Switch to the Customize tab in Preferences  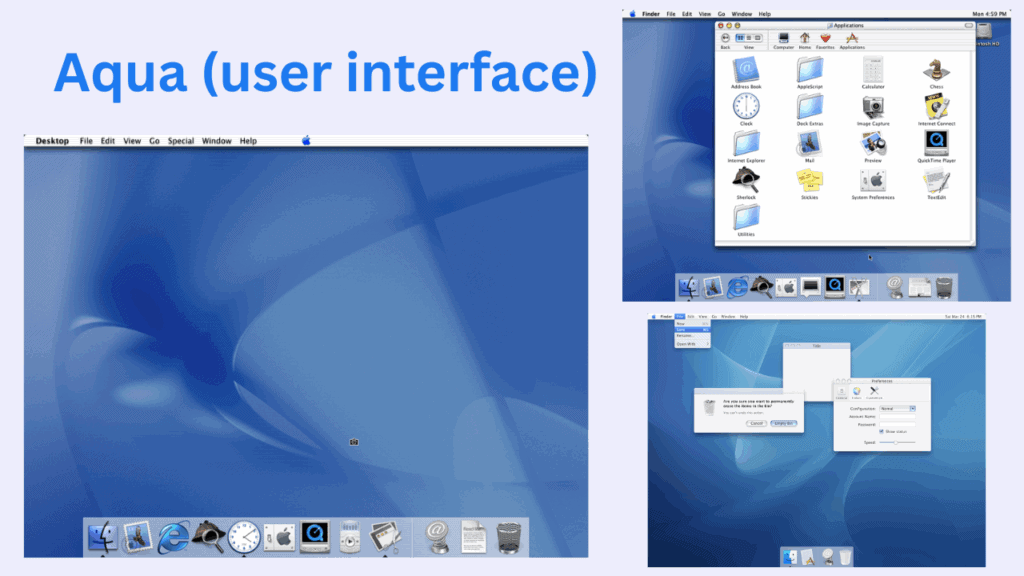tap(872, 392)
